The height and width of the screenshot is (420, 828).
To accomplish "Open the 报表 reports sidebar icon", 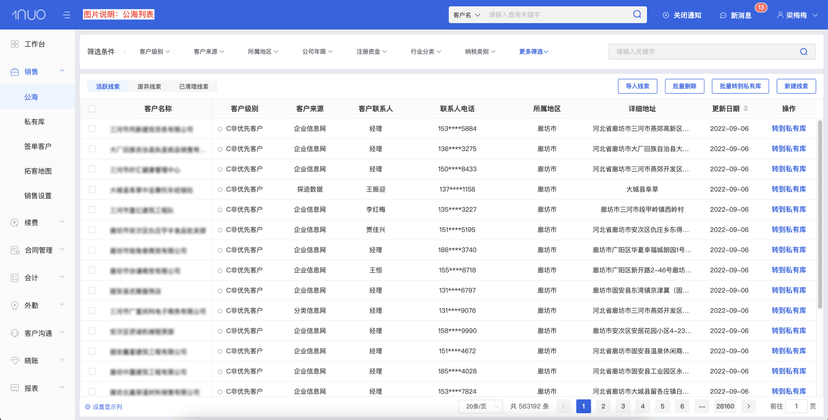I will coord(15,388).
